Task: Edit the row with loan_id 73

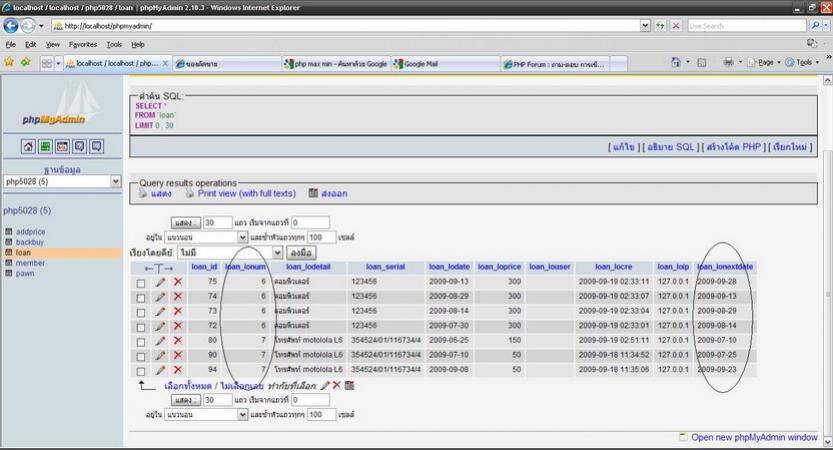Action: point(160,311)
